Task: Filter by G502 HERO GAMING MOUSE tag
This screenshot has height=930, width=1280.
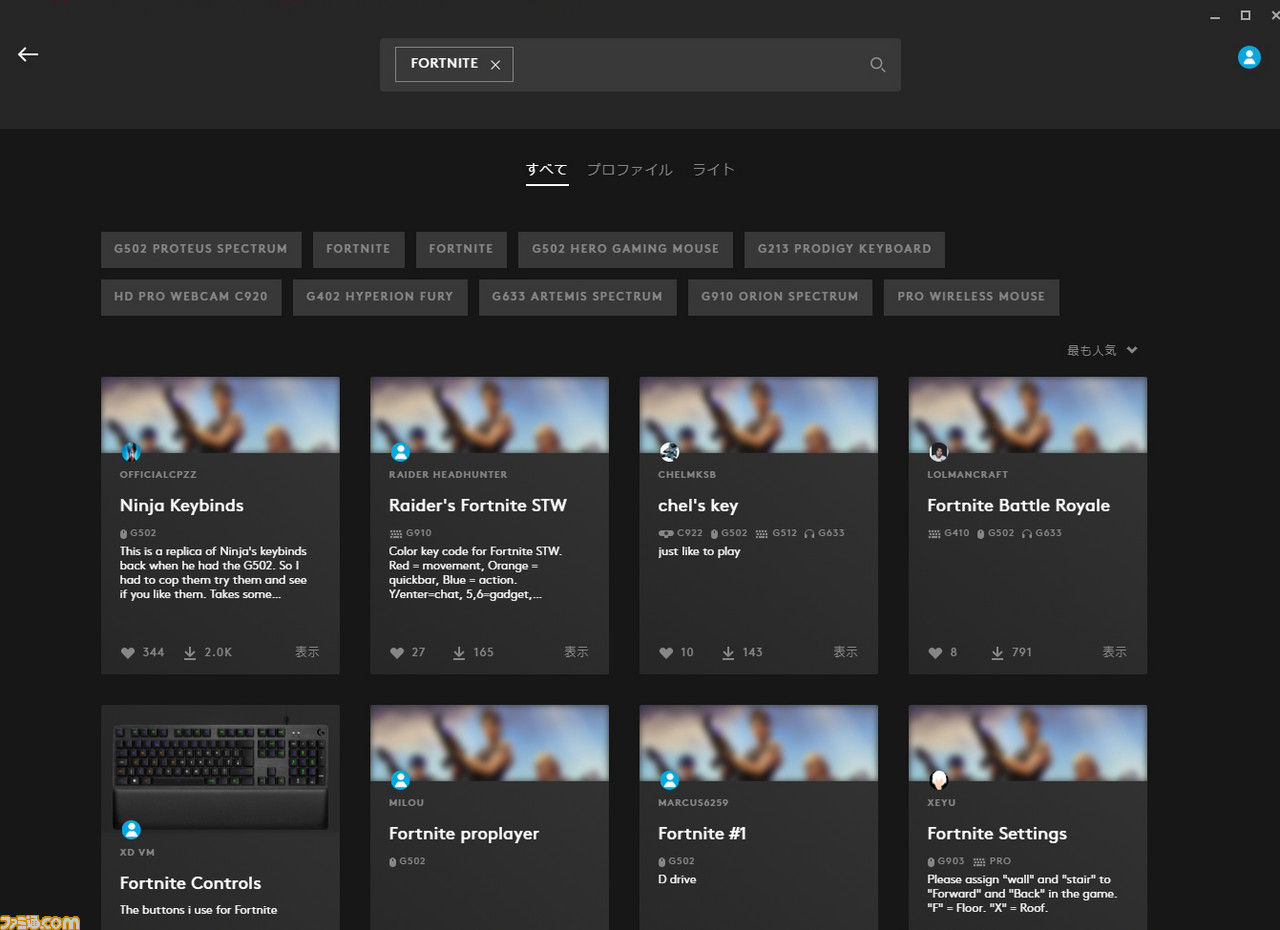Action: 625,249
